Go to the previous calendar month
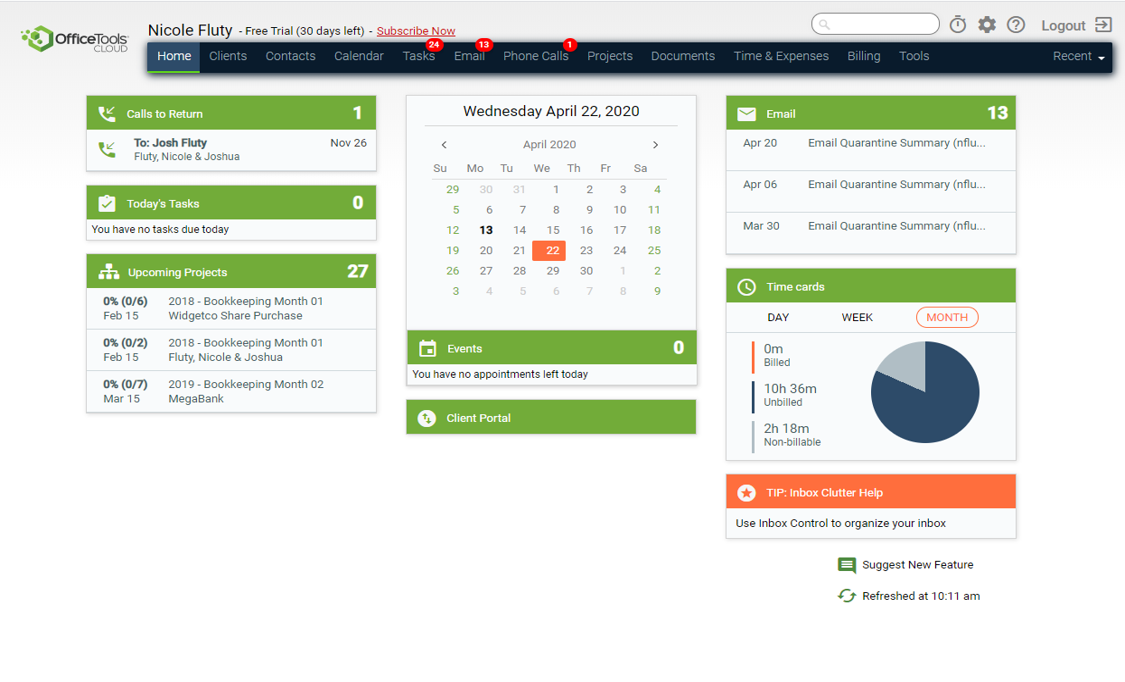This screenshot has width=1125, height=682. pyautogui.click(x=445, y=145)
